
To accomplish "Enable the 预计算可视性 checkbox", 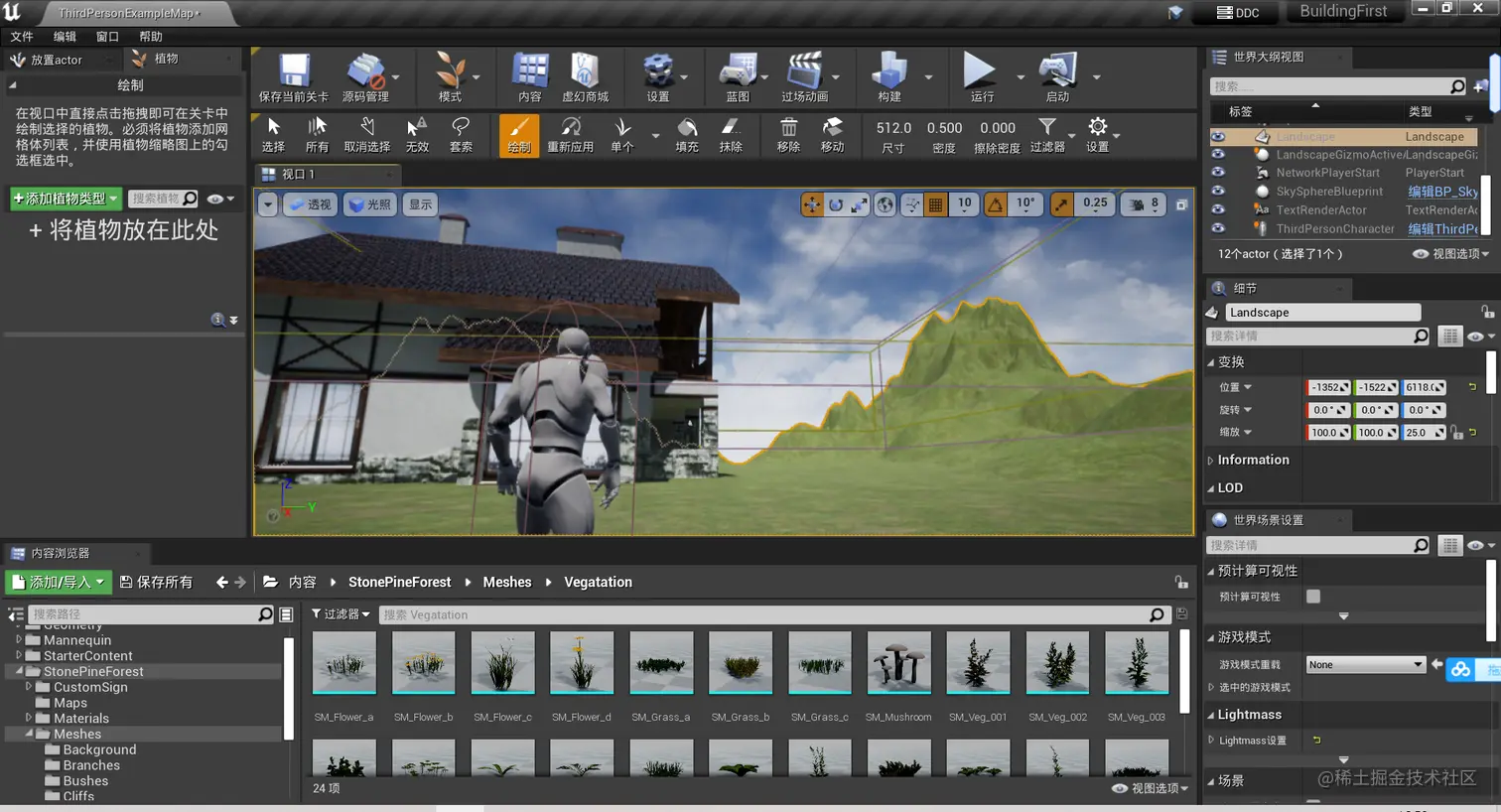I will [1313, 597].
